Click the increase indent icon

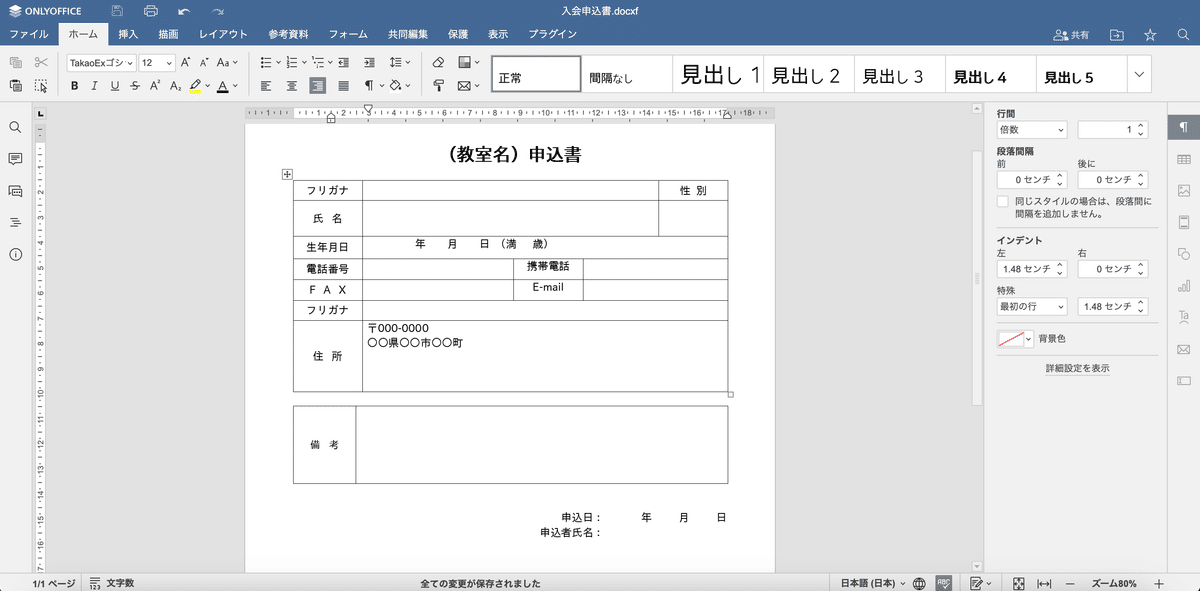(369, 62)
